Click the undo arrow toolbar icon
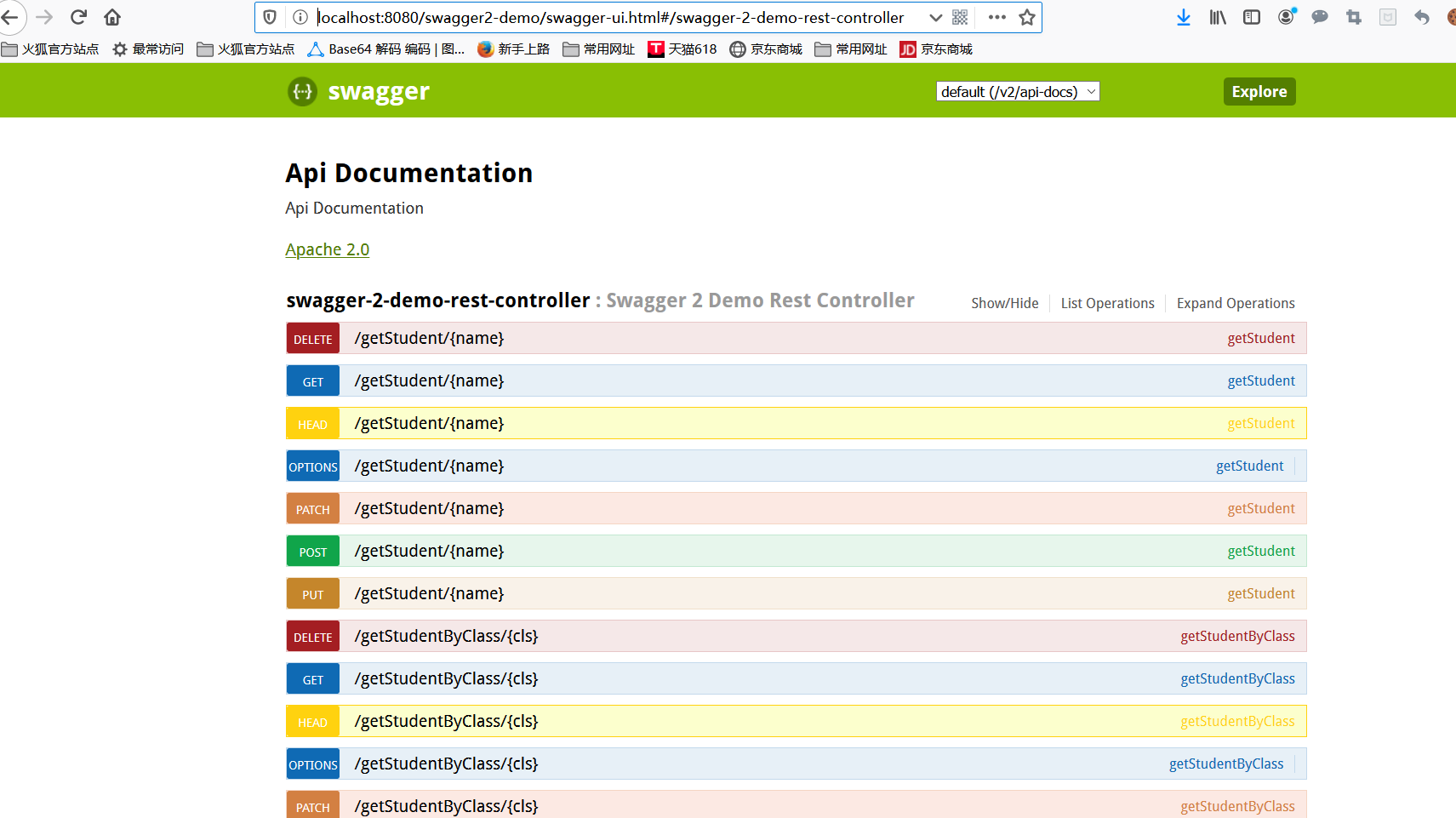Screen dimensions: 1456x818 [x=1422, y=17]
